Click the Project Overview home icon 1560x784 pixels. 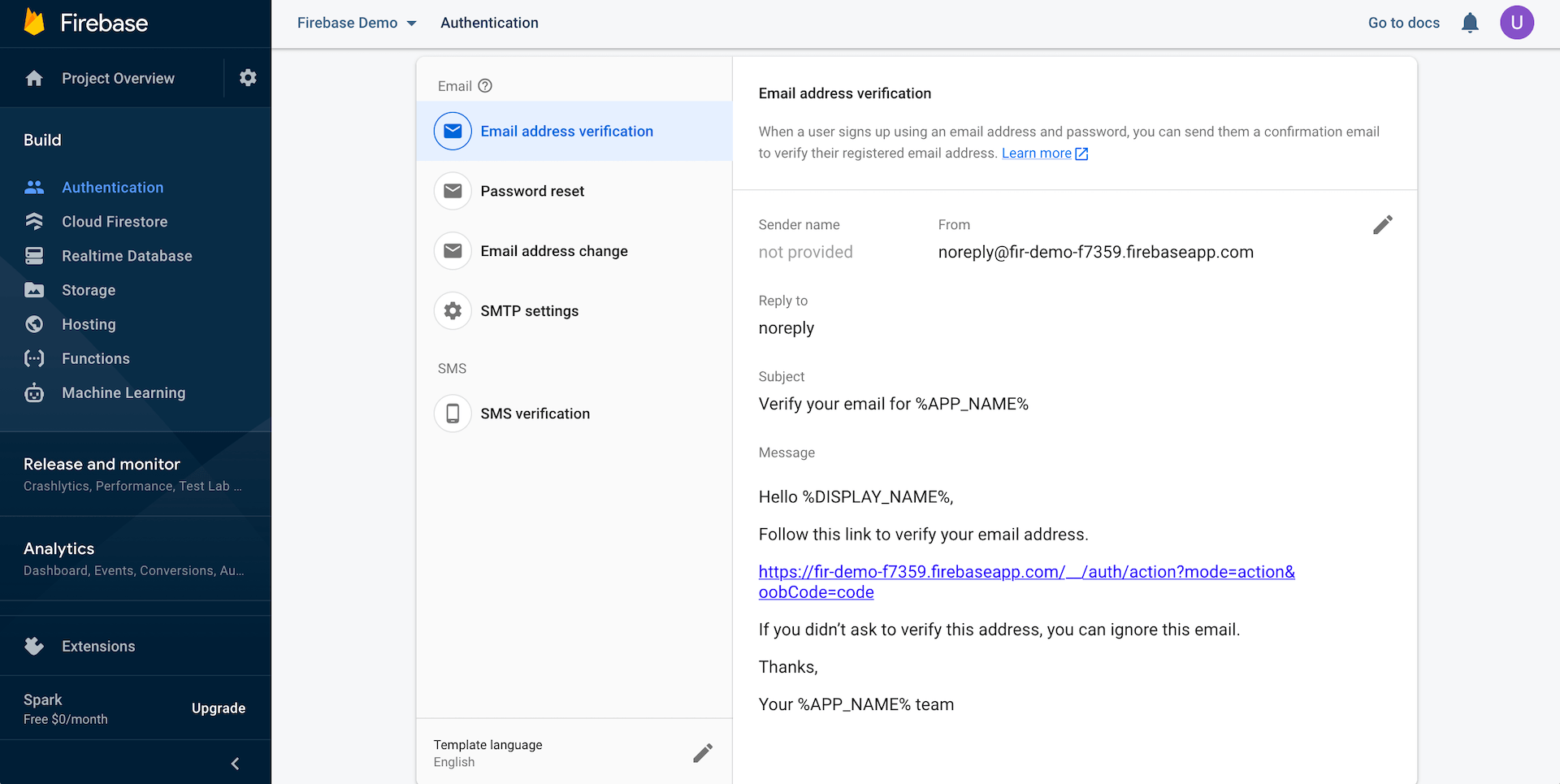tap(34, 79)
